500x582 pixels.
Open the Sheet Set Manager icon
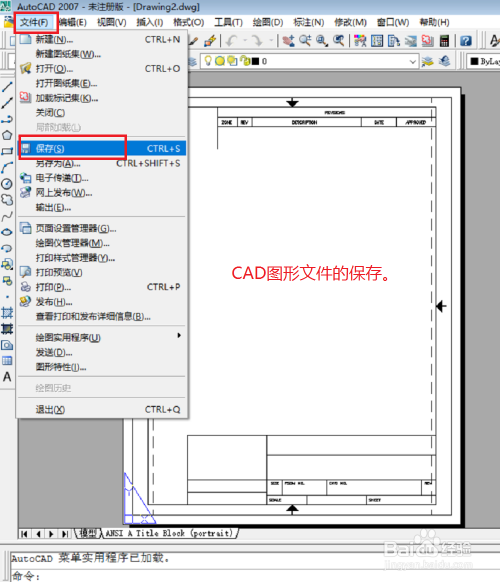pos(410,40)
